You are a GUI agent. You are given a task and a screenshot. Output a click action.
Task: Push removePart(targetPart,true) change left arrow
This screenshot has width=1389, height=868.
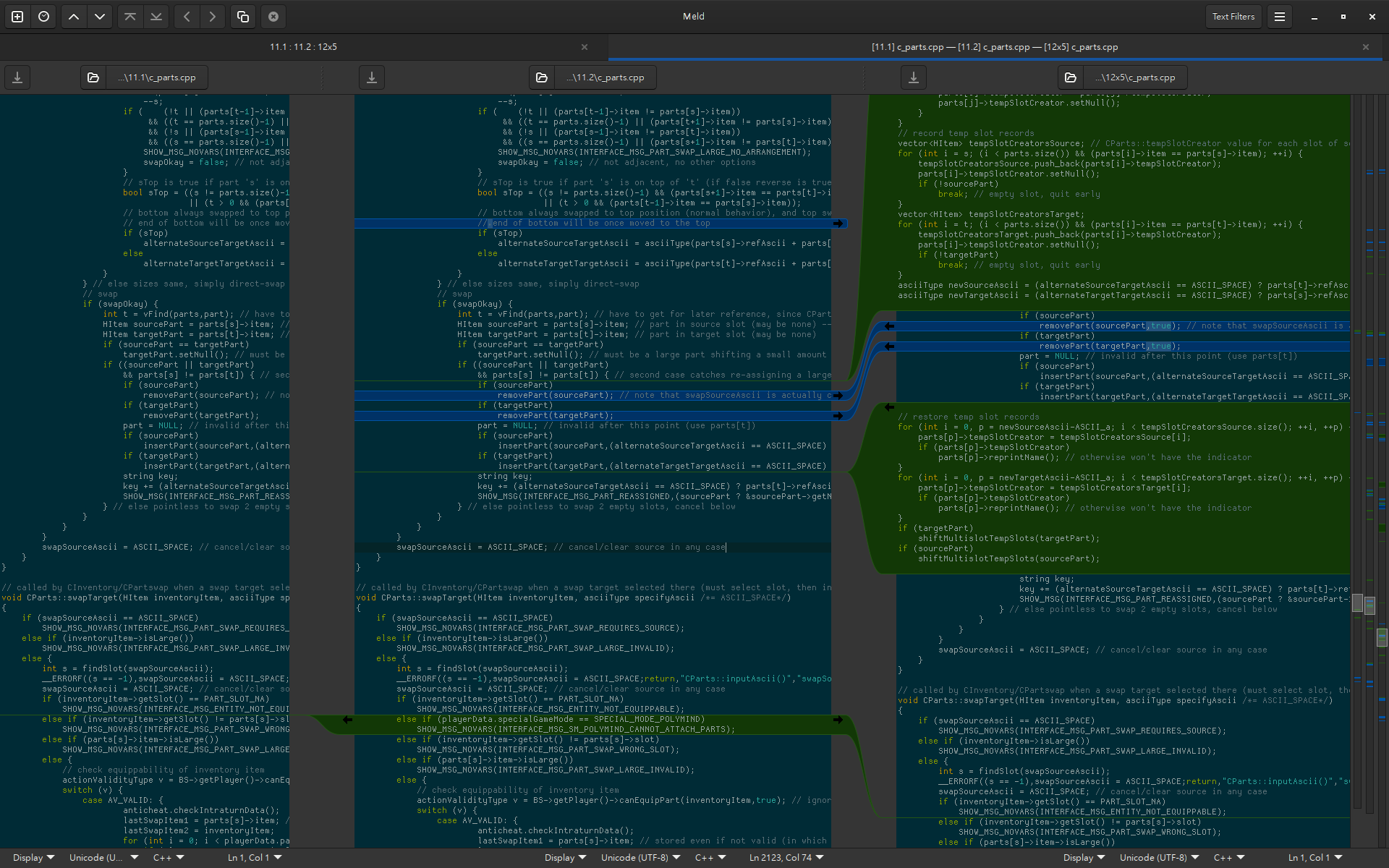click(x=889, y=346)
